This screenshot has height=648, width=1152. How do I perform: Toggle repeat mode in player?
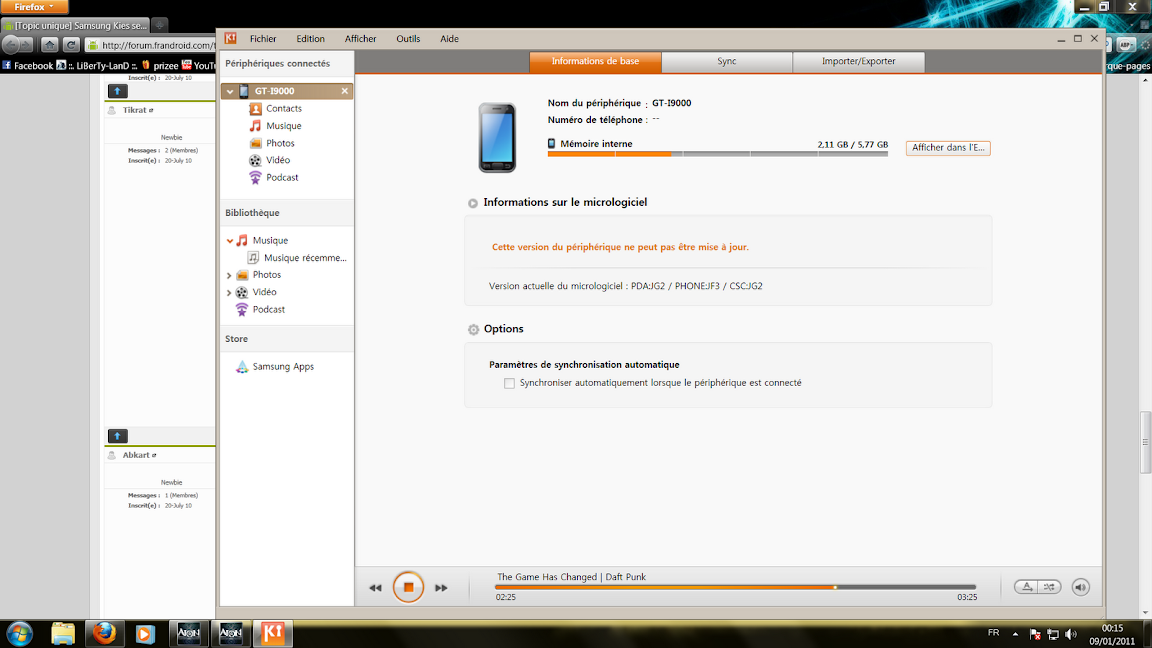(x=1026, y=587)
